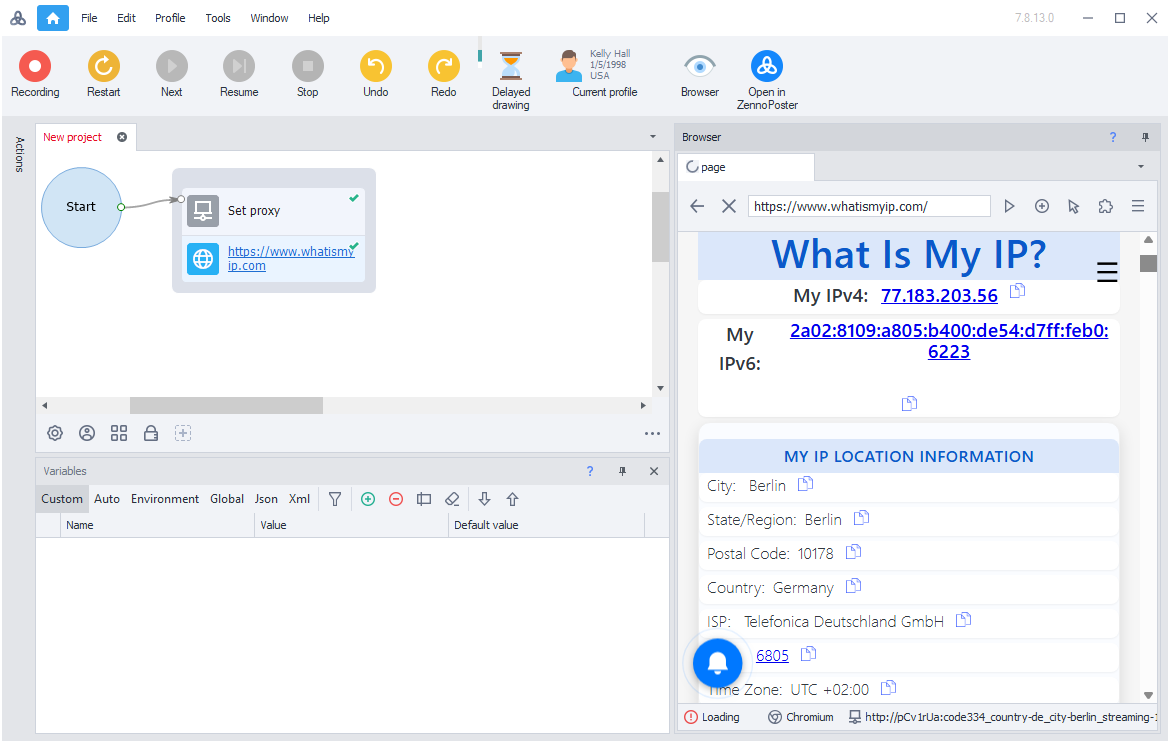Start Recording with the red button

point(34,74)
